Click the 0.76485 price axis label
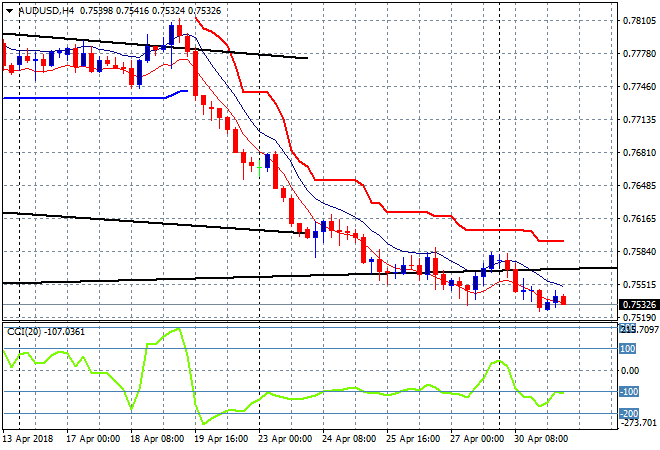Image resolution: width=660 pixels, height=450 pixels. coord(638,186)
